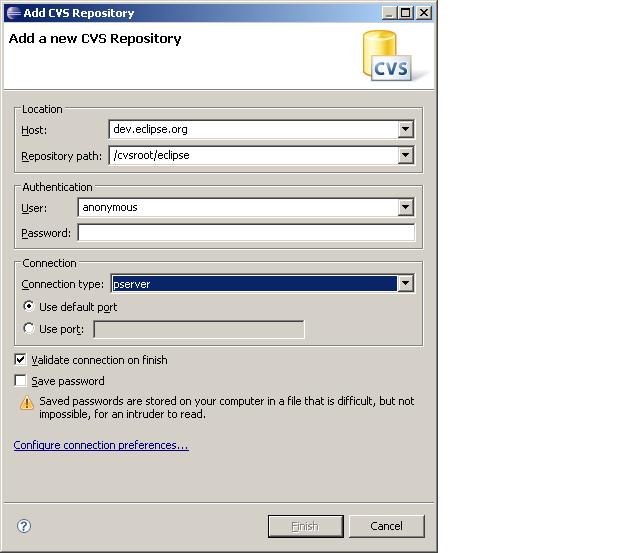
Task: Click the saved passwords warning text
Action: click(x=227, y=407)
